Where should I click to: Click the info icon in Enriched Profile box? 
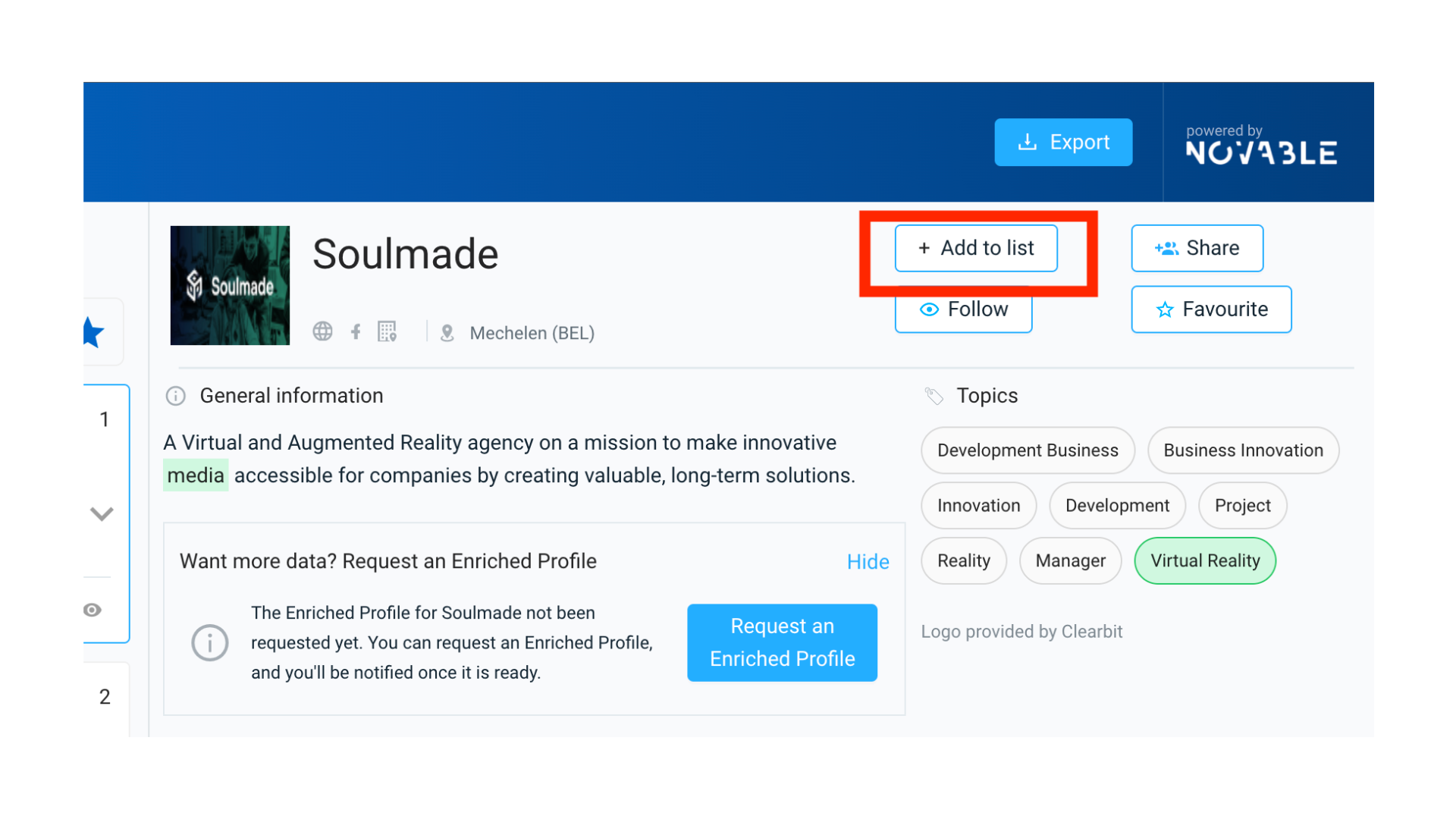[210, 643]
